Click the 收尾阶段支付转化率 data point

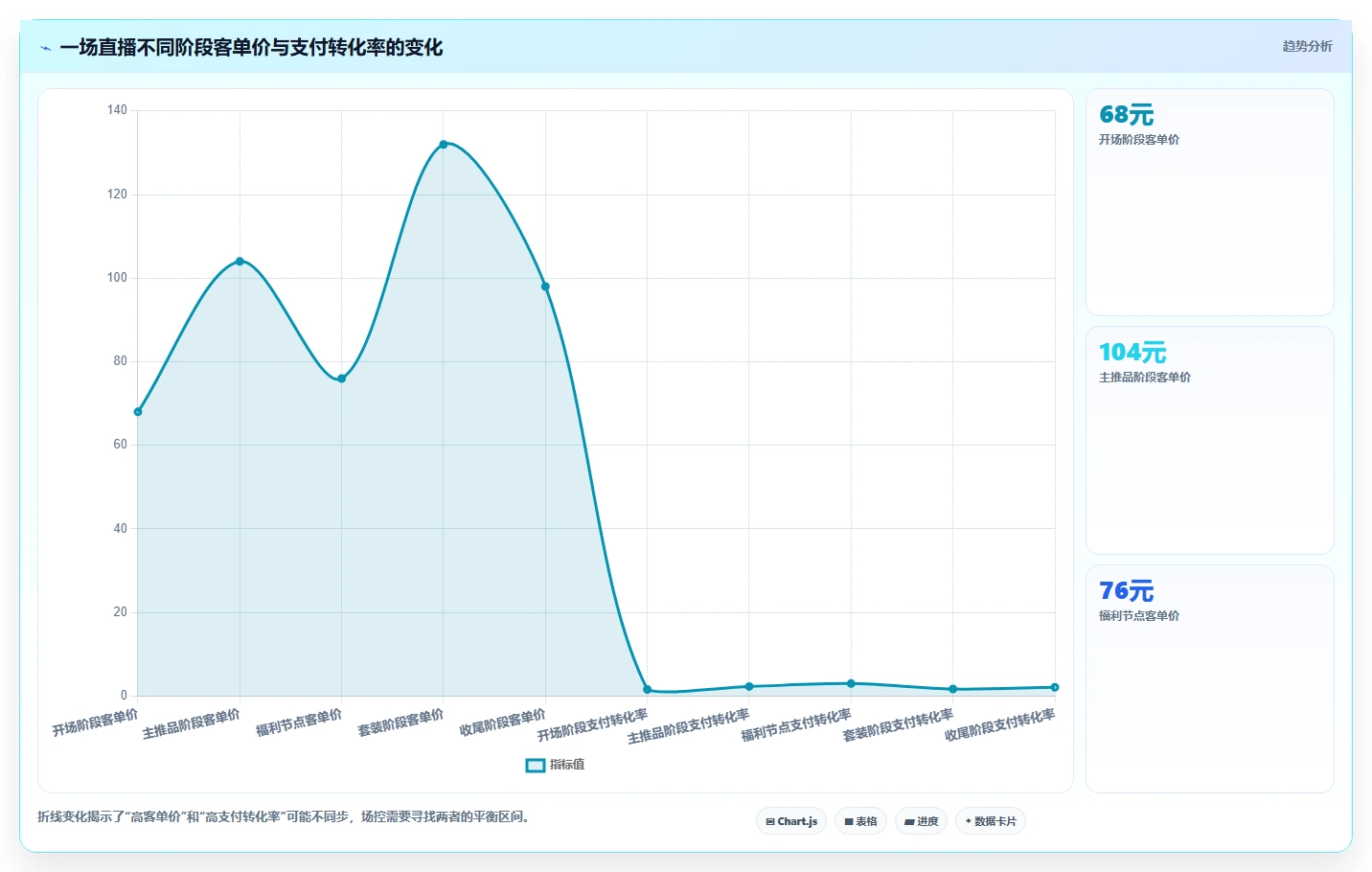click(1055, 687)
